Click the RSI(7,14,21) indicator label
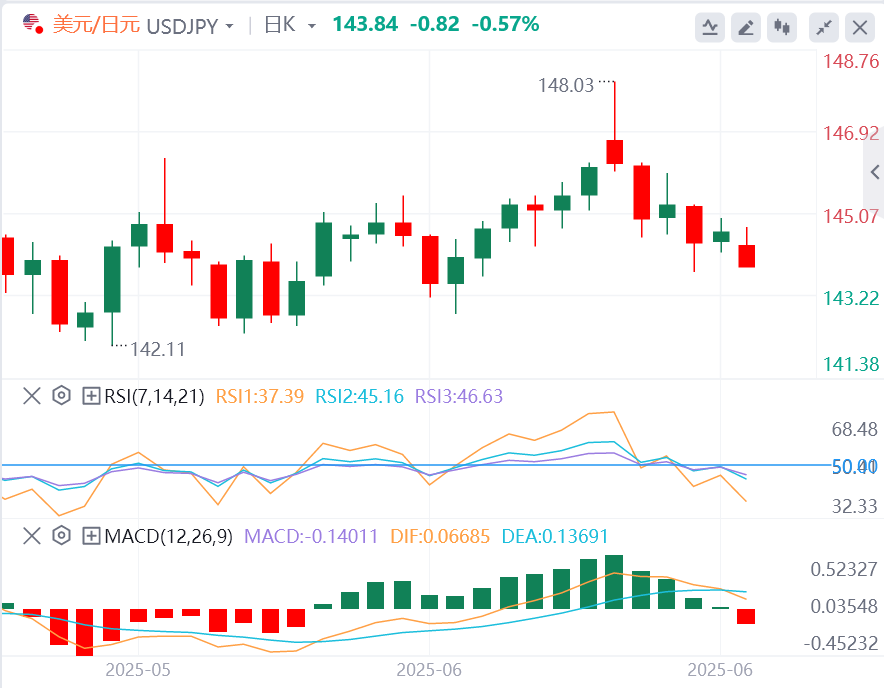 tap(154, 396)
